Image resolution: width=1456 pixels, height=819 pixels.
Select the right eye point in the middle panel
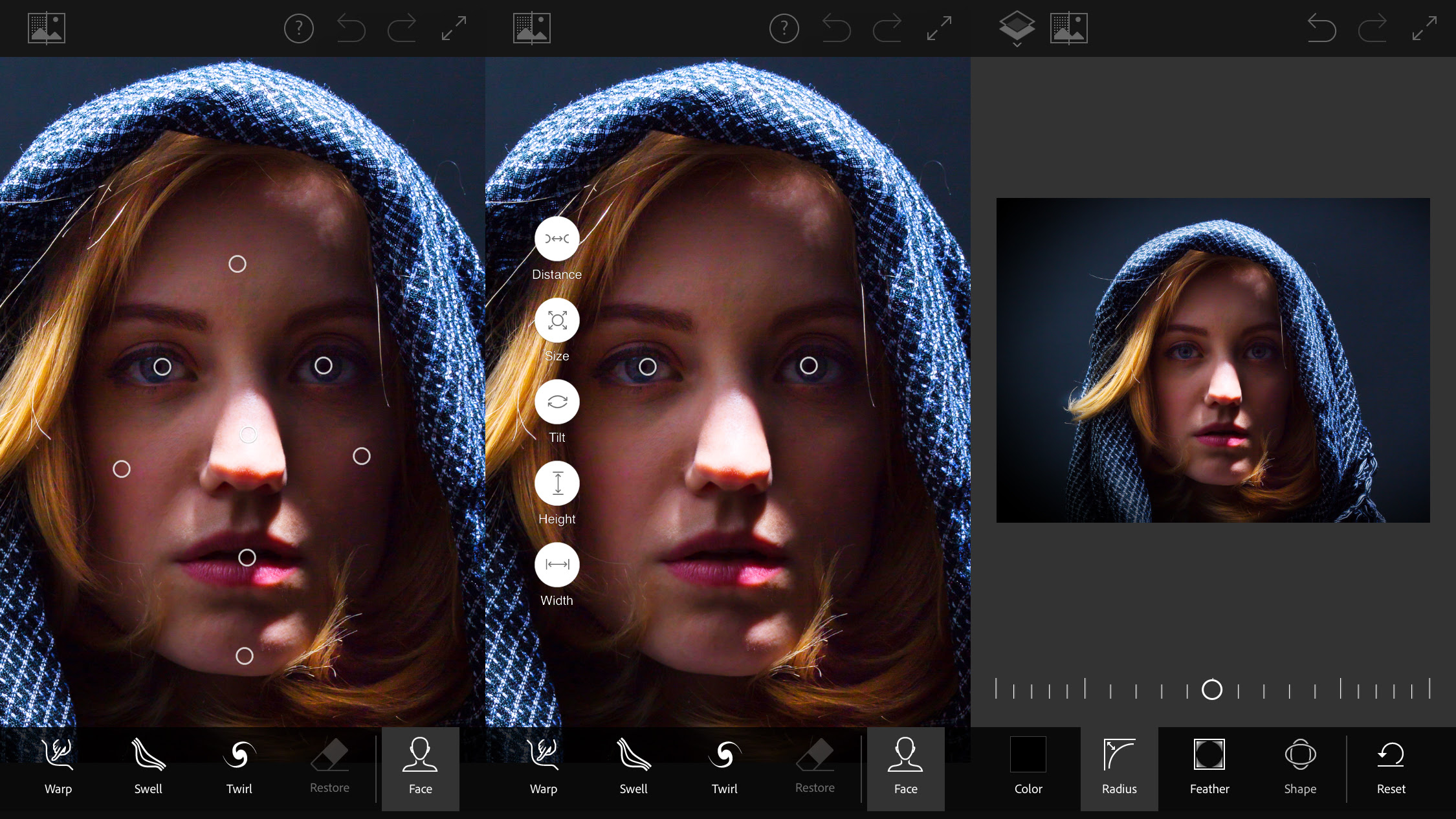809,366
